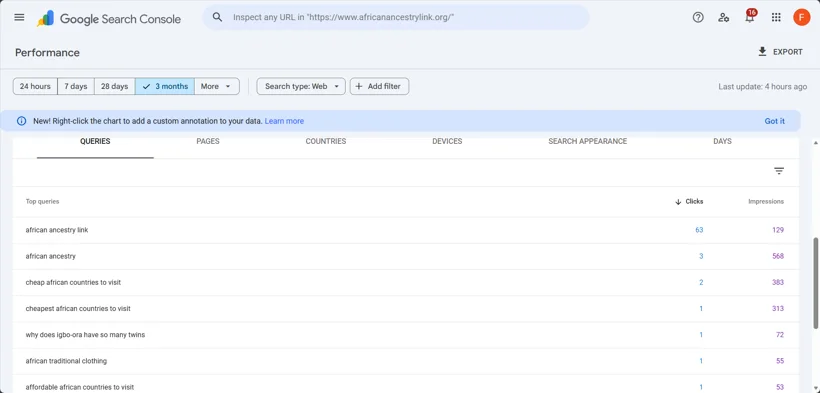Select the 24 hours date range
This screenshot has height=393, width=820.
click(35, 86)
